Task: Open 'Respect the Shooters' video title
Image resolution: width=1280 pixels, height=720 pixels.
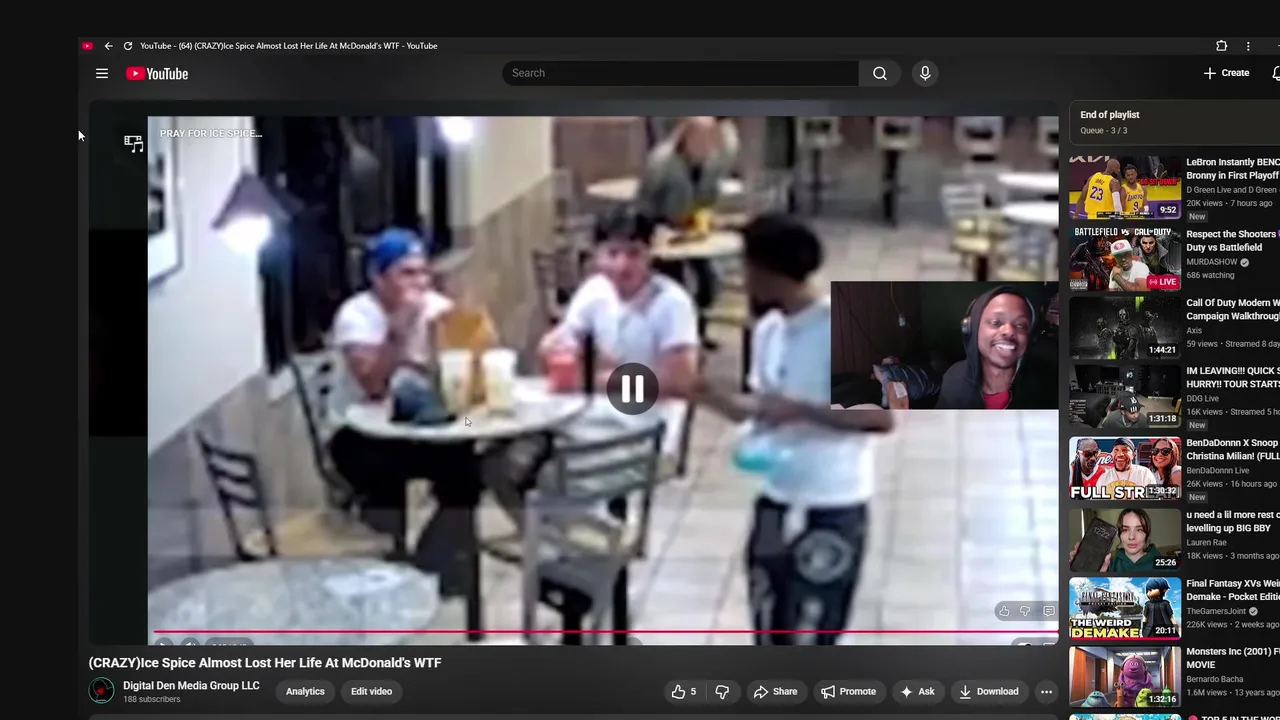Action: pyautogui.click(x=1232, y=241)
